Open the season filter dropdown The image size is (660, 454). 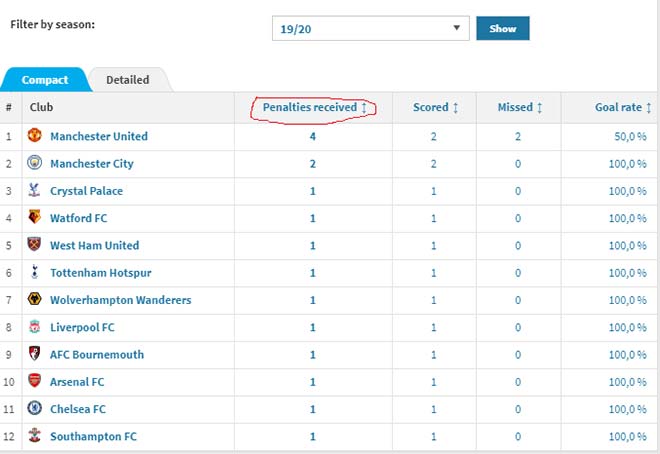tap(370, 29)
